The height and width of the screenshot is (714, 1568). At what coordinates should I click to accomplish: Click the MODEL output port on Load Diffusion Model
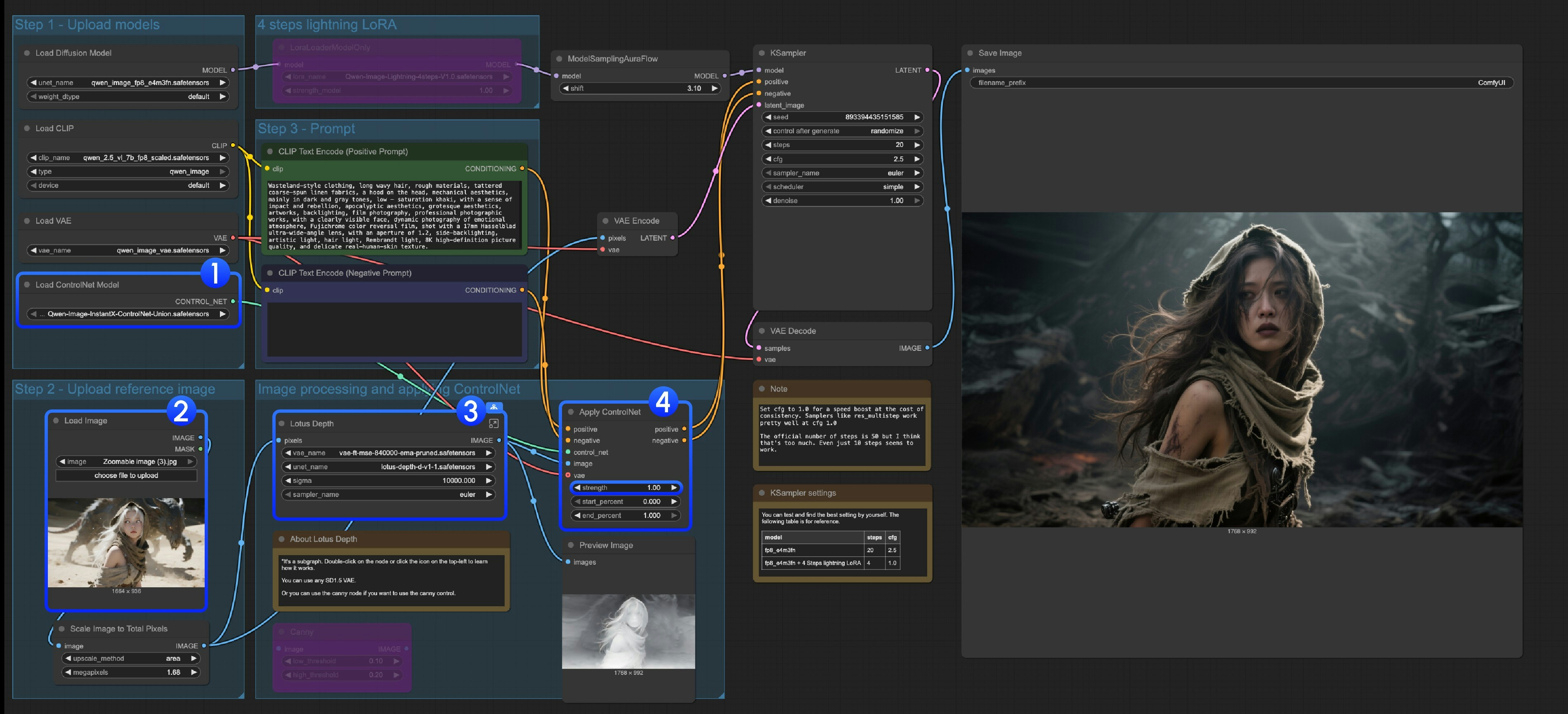coord(233,70)
